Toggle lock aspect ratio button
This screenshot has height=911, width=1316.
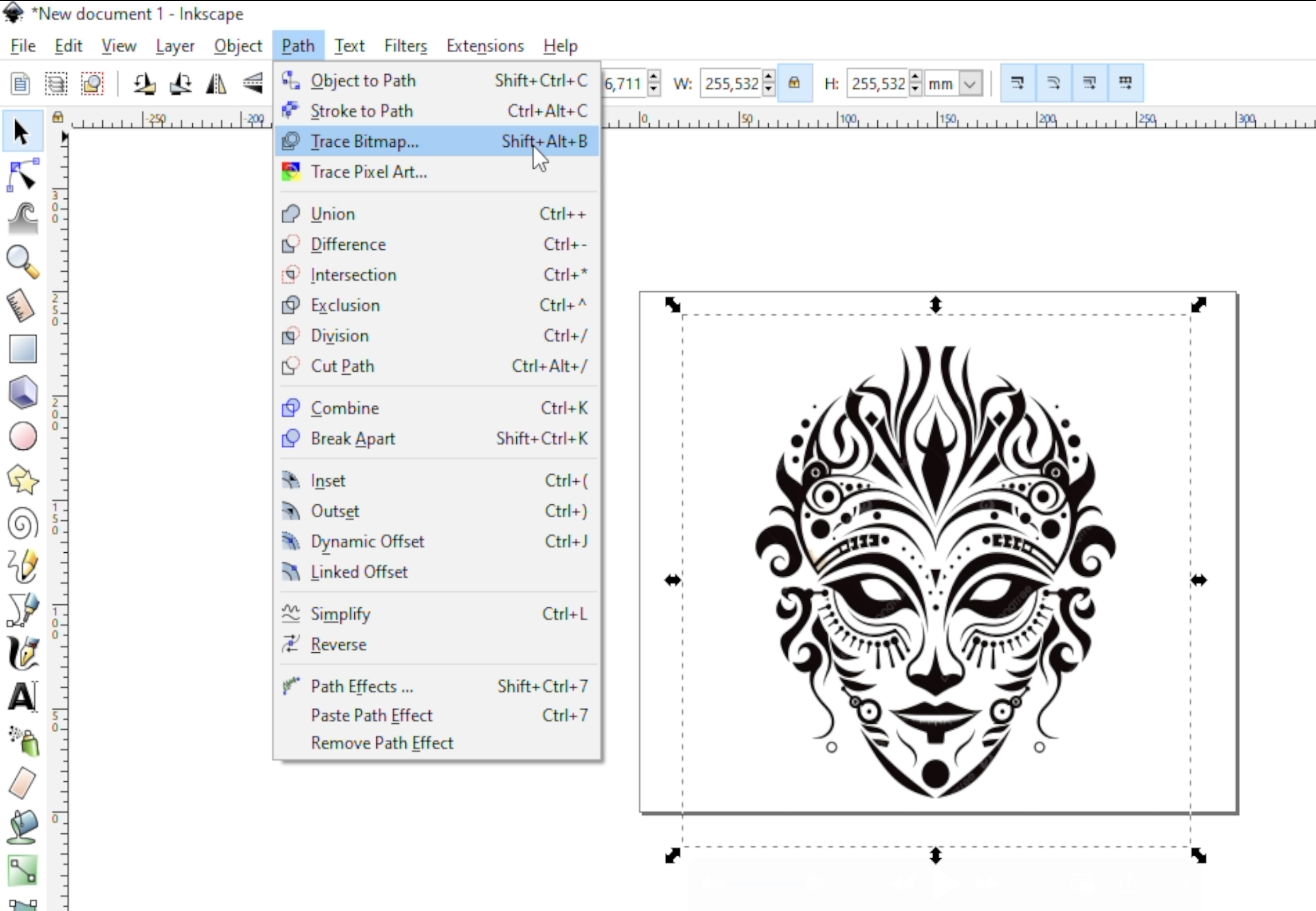point(795,83)
